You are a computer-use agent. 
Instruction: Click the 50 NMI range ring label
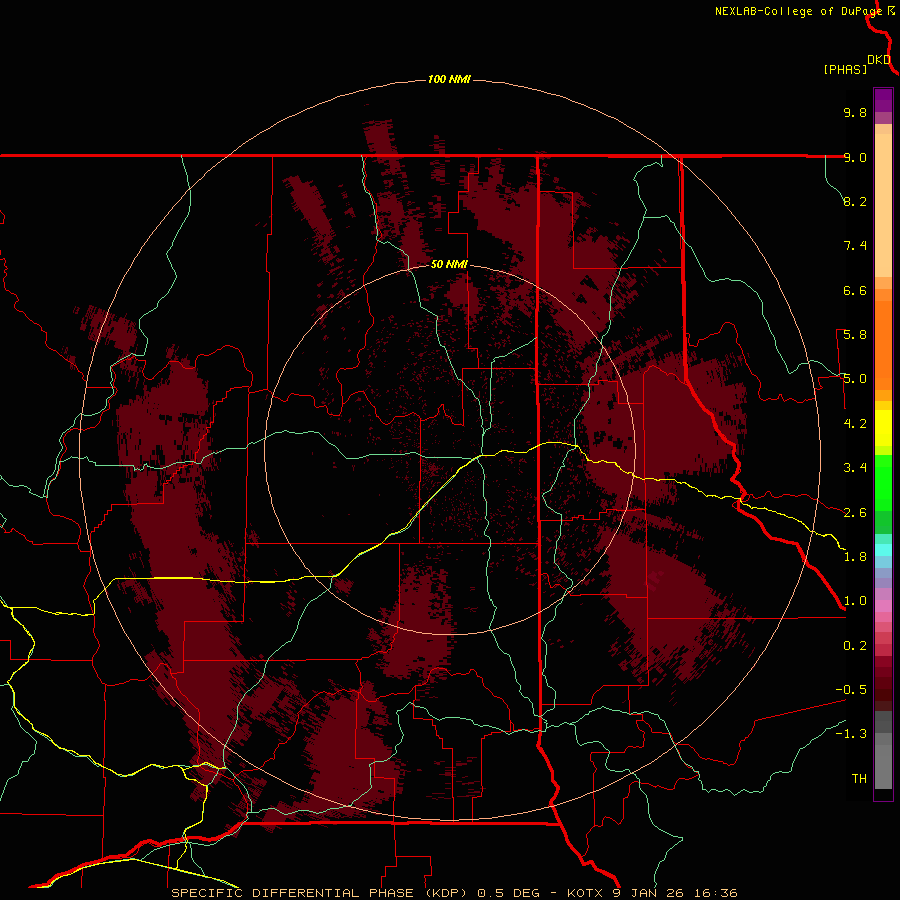[449, 264]
